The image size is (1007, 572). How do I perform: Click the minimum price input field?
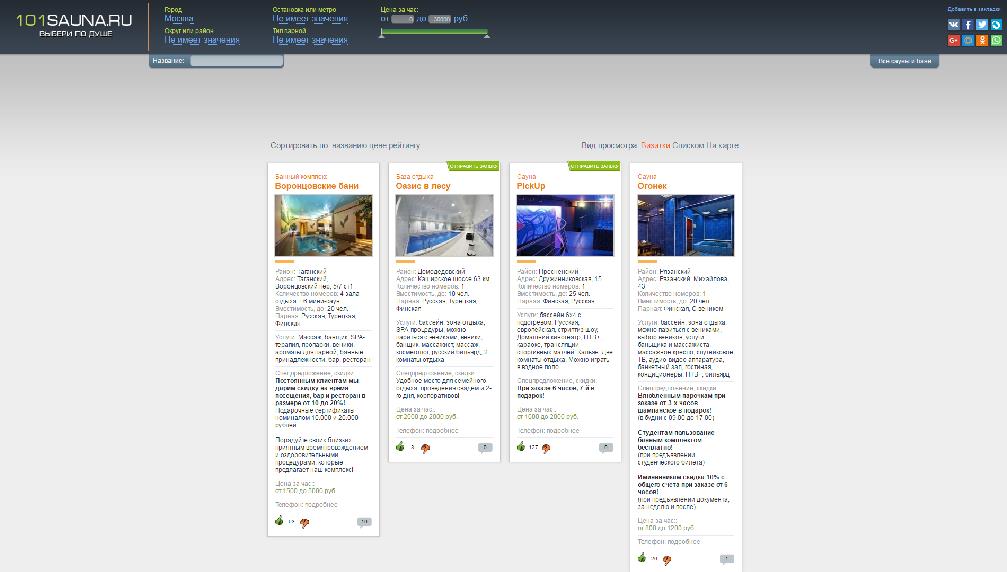tap(403, 19)
